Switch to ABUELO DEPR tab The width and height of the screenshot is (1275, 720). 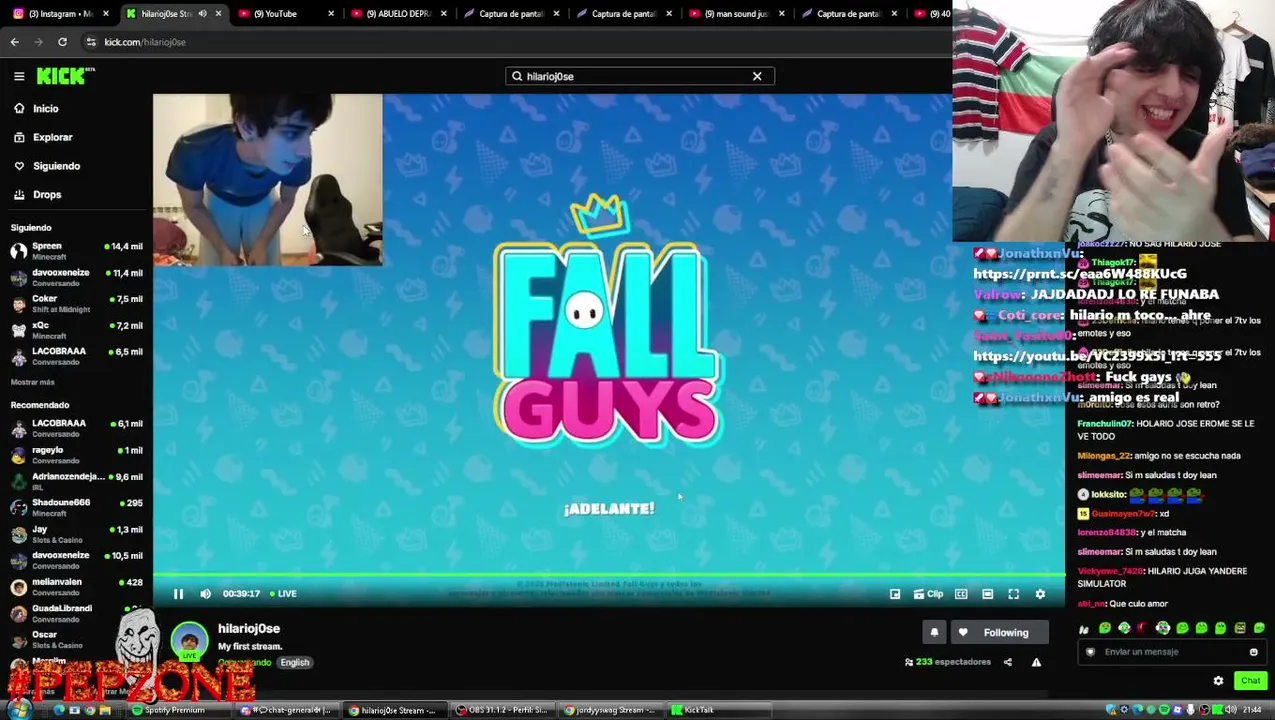click(397, 14)
